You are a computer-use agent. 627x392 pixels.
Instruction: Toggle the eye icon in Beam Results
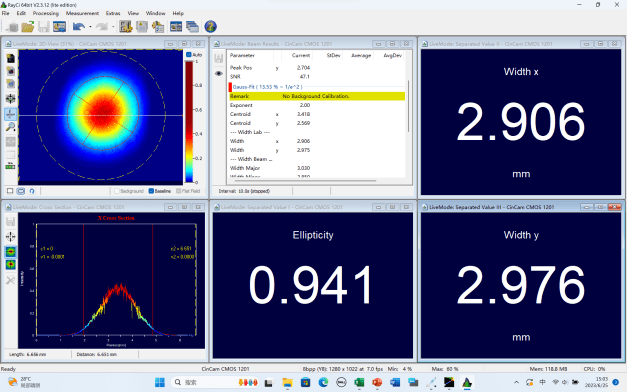coord(219,74)
